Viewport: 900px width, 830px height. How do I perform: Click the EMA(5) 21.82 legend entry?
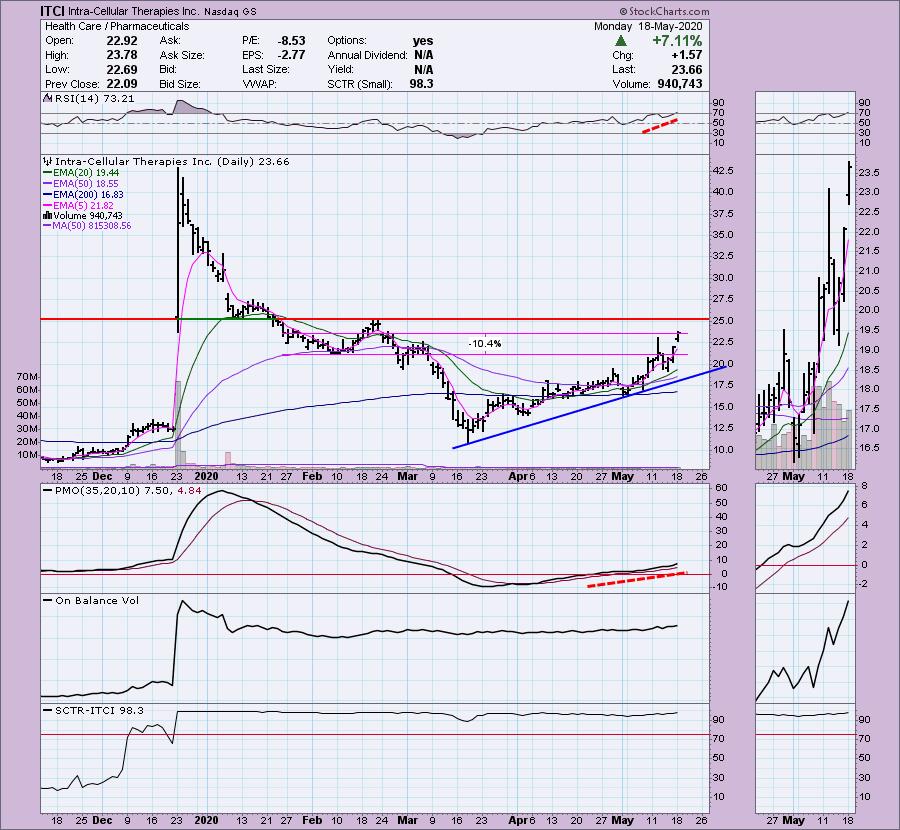click(x=79, y=205)
